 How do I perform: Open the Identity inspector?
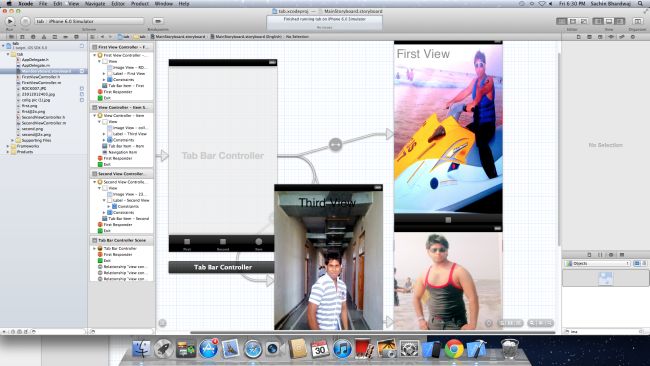point(600,37)
